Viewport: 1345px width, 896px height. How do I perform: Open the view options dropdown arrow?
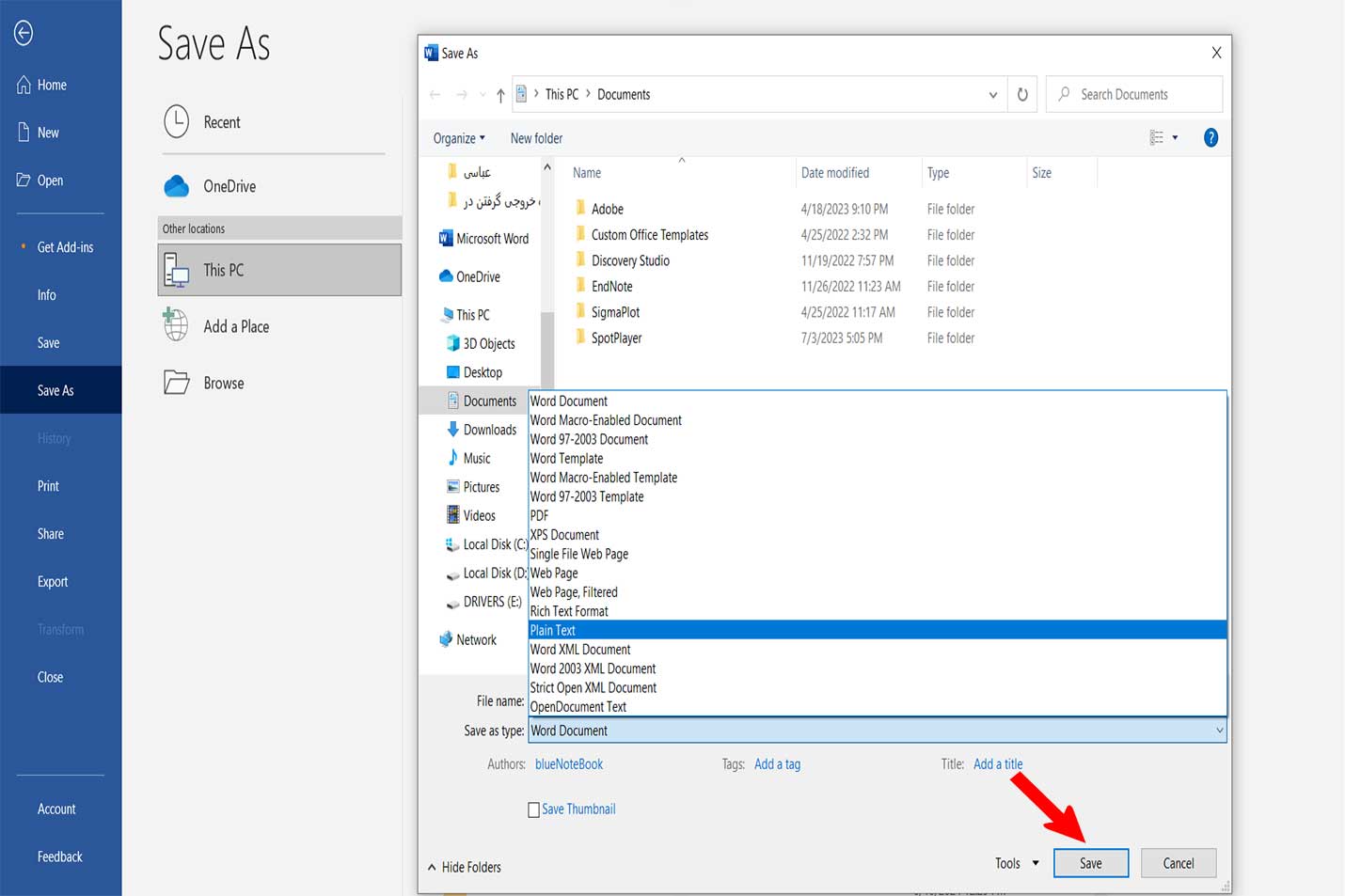pos(1175,138)
